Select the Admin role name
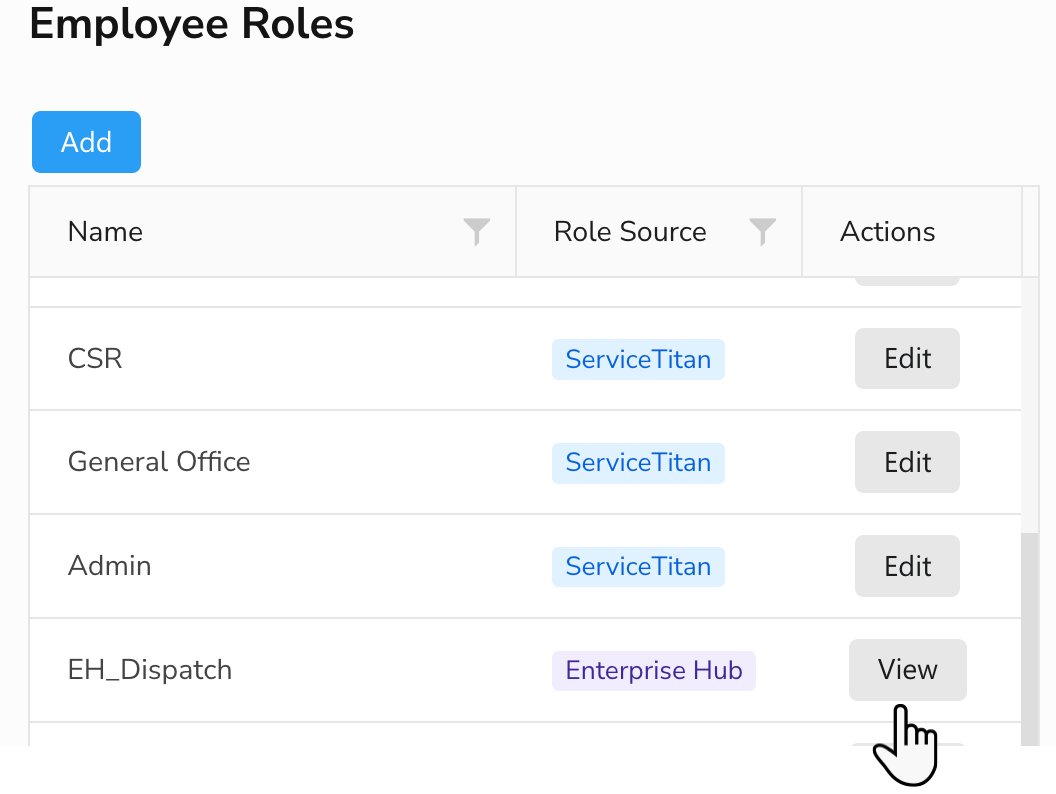This screenshot has height=794, width=1056. (x=109, y=566)
